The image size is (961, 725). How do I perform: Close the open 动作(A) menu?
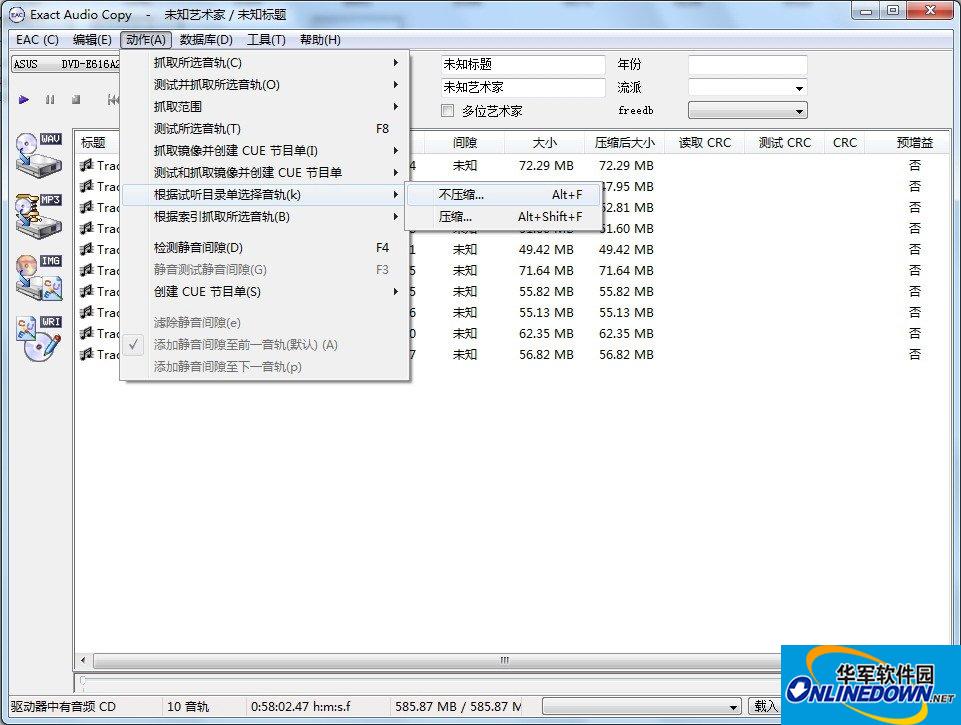pyautogui.click(x=146, y=40)
